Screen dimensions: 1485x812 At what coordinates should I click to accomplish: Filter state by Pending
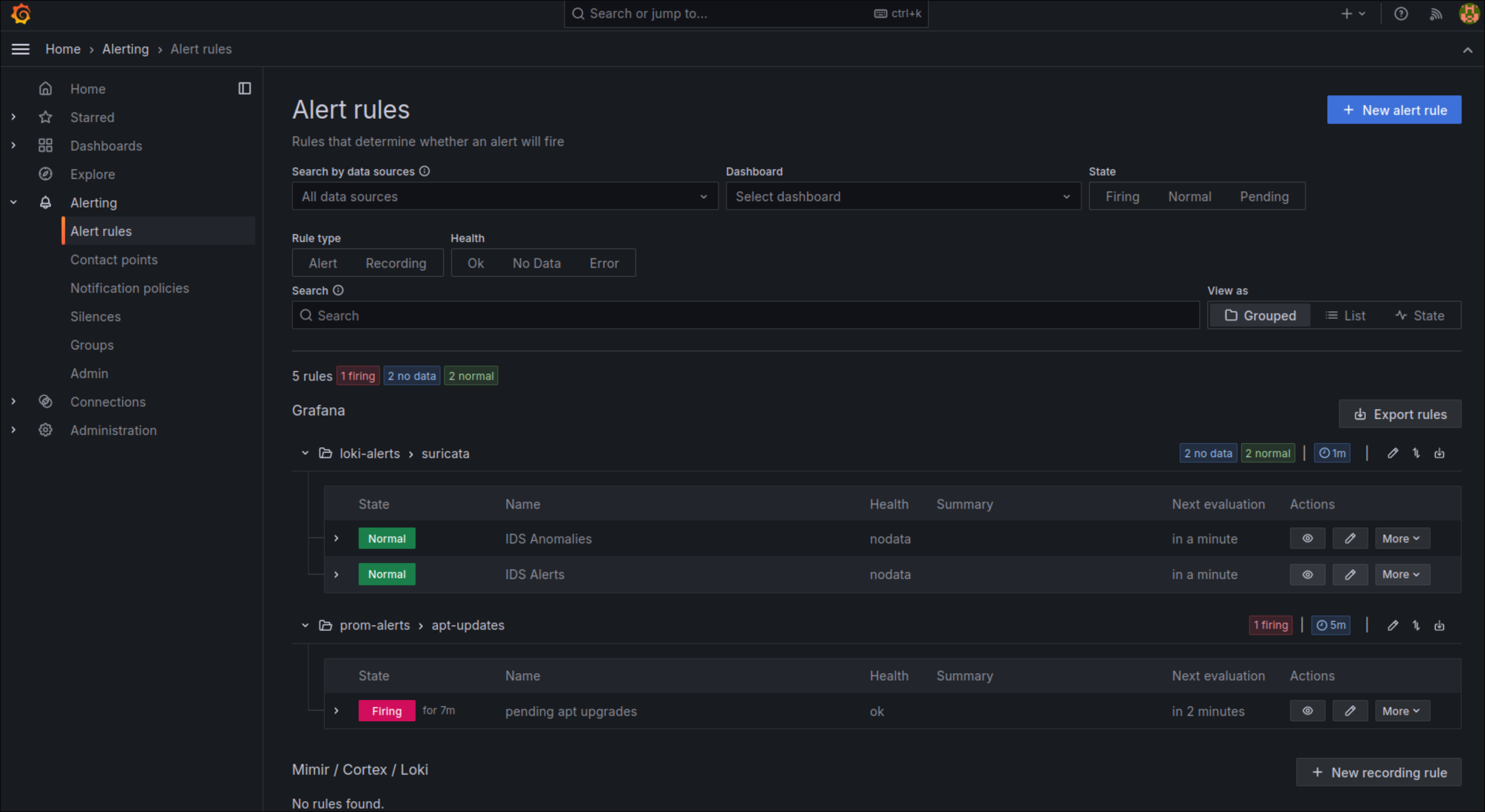pos(1264,196)
